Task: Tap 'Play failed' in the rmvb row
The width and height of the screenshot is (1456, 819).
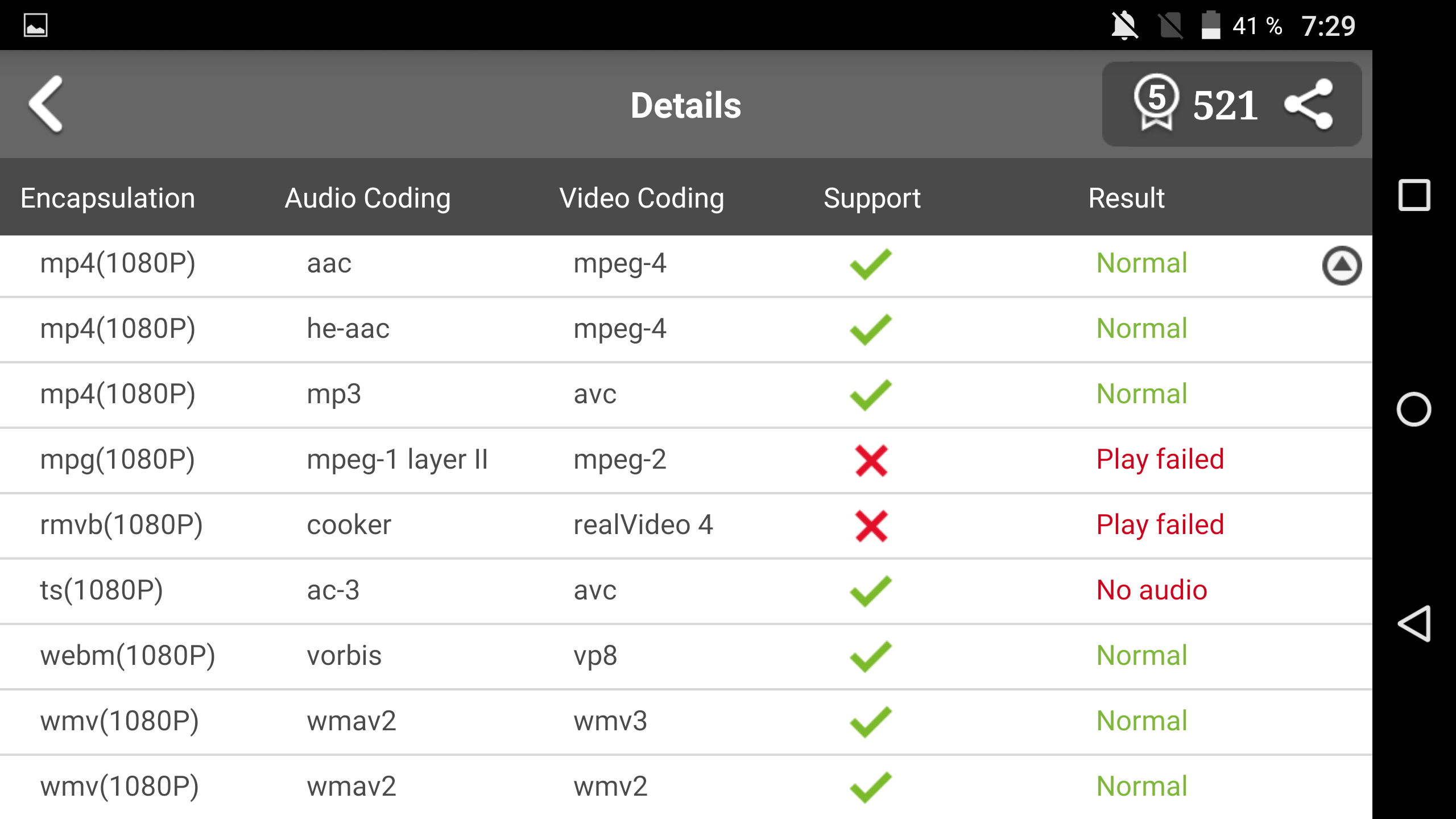Action: (1160, 524)
